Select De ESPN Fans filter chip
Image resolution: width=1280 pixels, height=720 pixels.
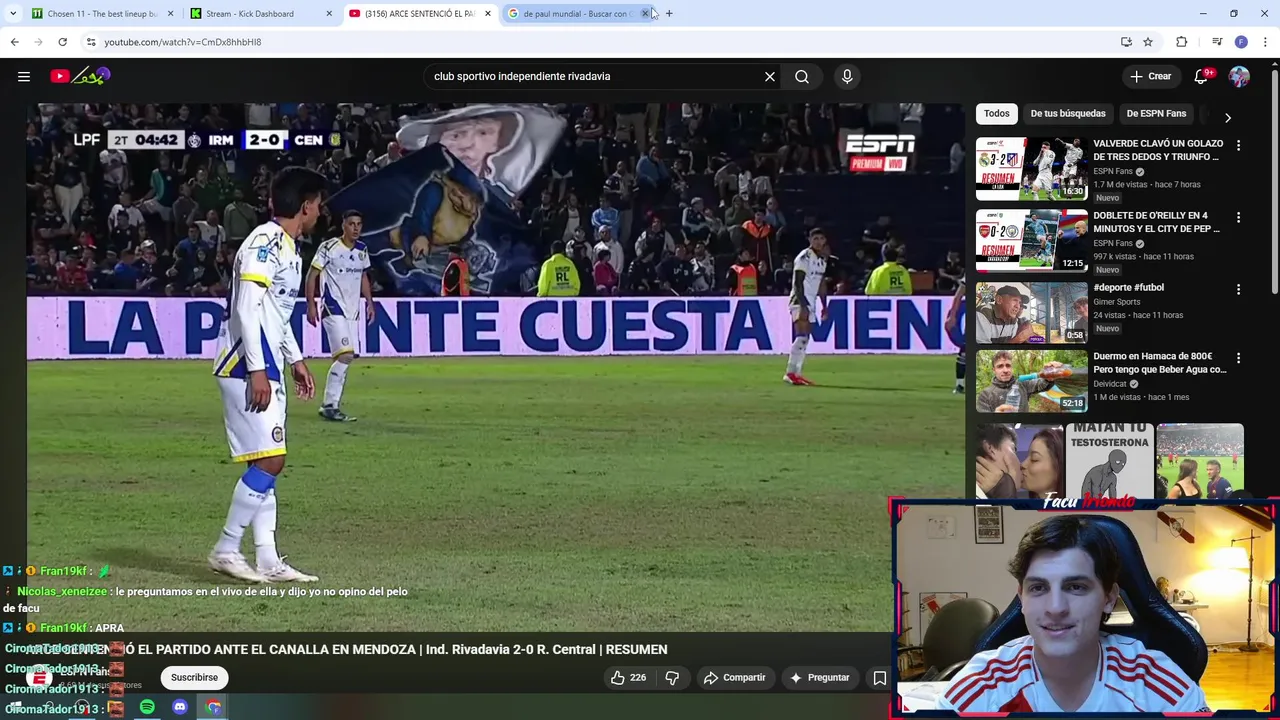pyautogui.click(x=1156, y=113)
